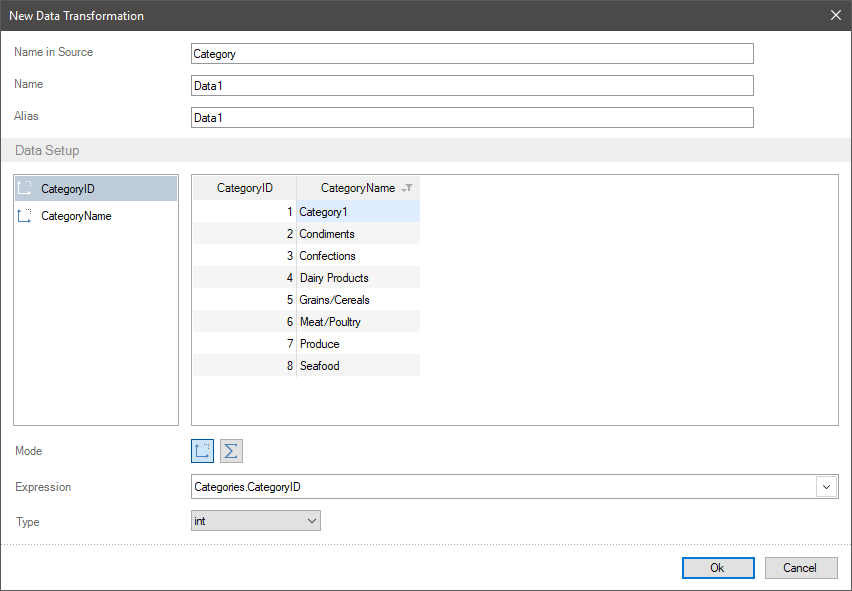Select CategoryName item in the field list
Screen dimensions: 852x591
coord(76,215)
